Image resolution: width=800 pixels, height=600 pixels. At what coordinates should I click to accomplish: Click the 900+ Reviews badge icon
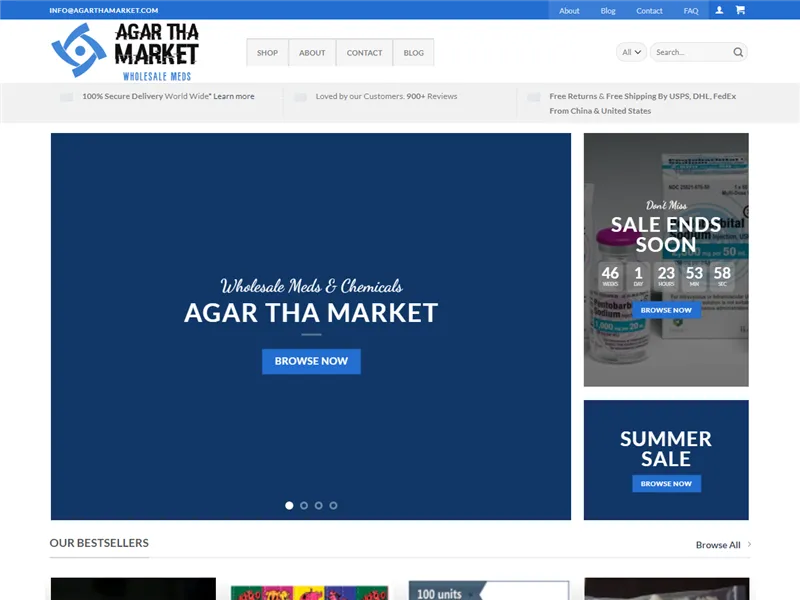[x=300, y=97]
